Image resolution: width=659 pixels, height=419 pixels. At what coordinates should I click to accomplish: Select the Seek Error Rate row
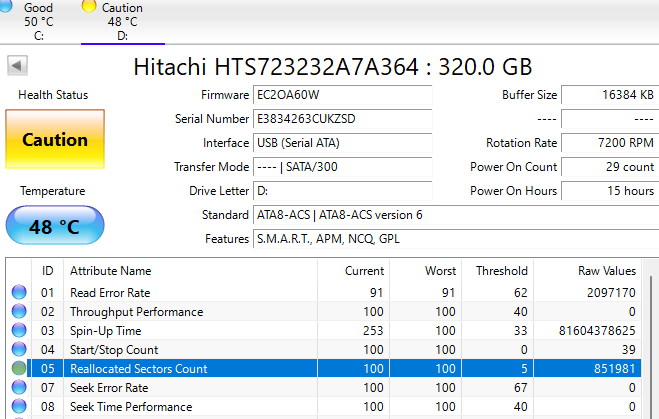pyautogui.click(x=324, y=387)
